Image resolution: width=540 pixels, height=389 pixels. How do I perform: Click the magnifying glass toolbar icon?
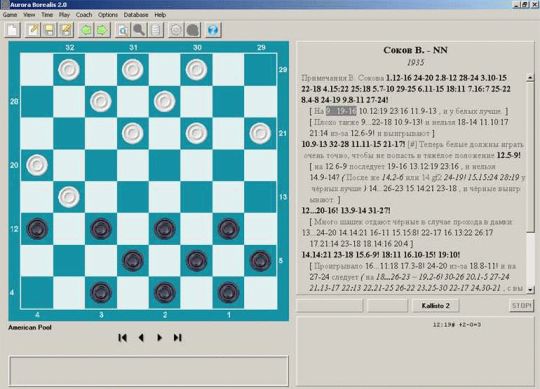pyautogui.click(x=139, y=30)
